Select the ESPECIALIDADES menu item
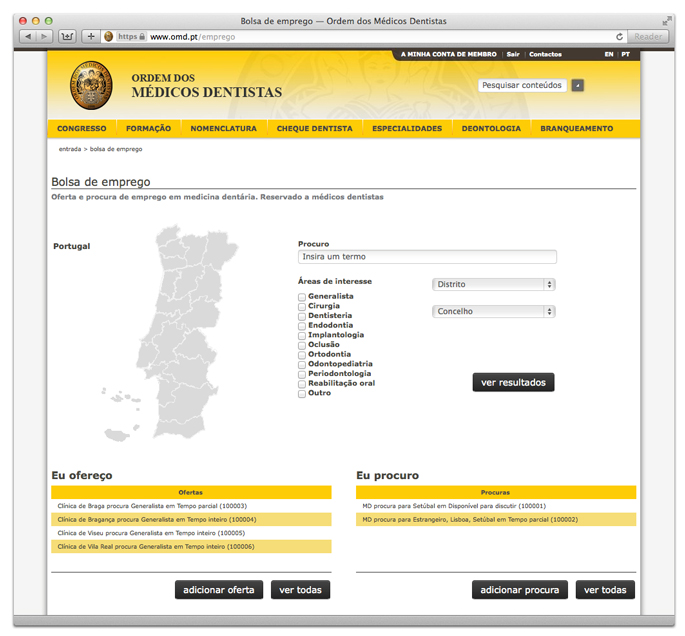The image size is (685, 636). 407,129
